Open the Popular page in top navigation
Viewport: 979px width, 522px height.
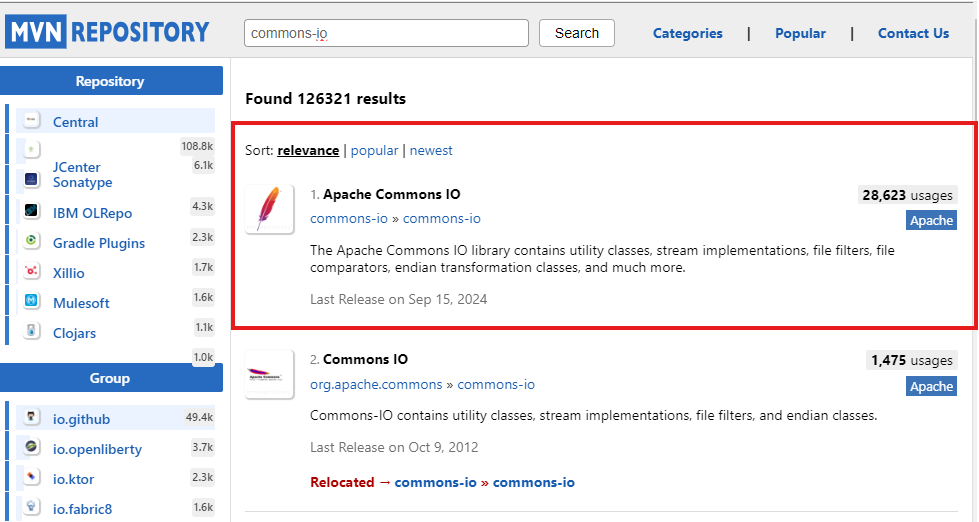800,33
